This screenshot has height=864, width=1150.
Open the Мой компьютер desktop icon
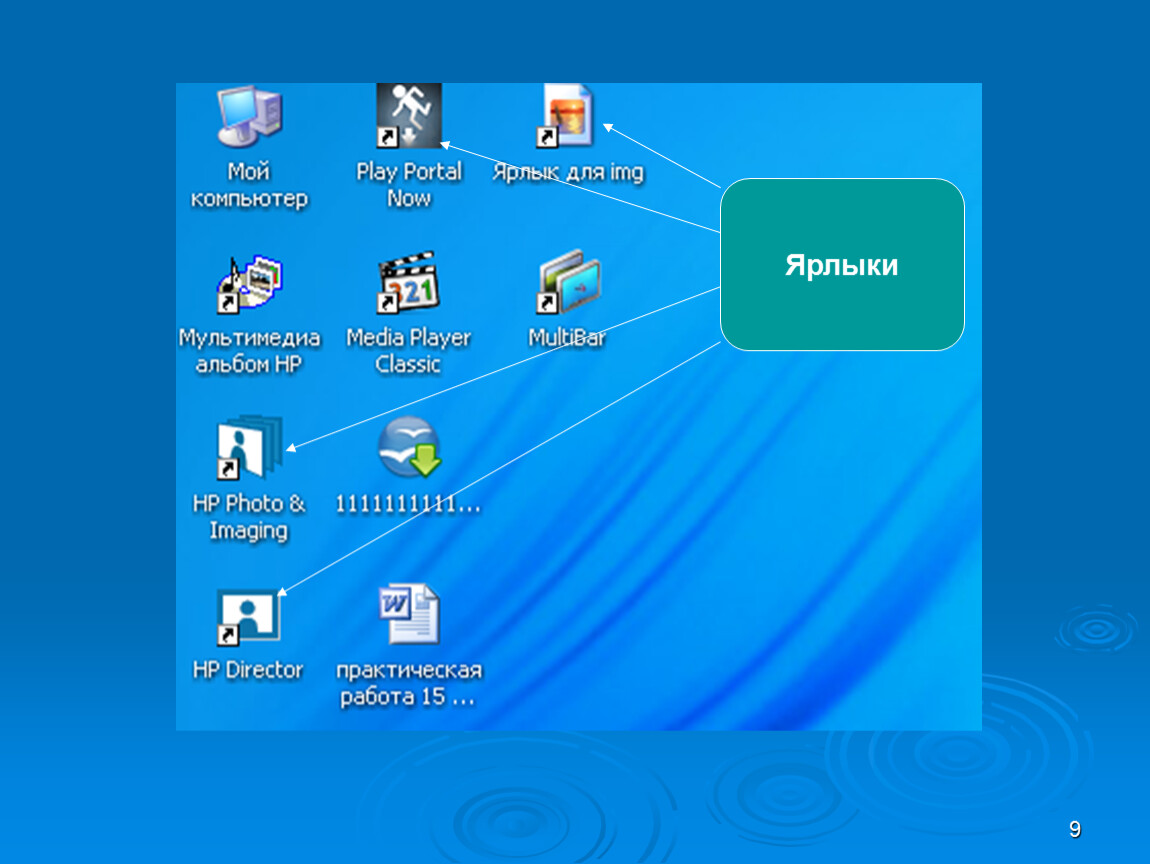pos(249,116)
